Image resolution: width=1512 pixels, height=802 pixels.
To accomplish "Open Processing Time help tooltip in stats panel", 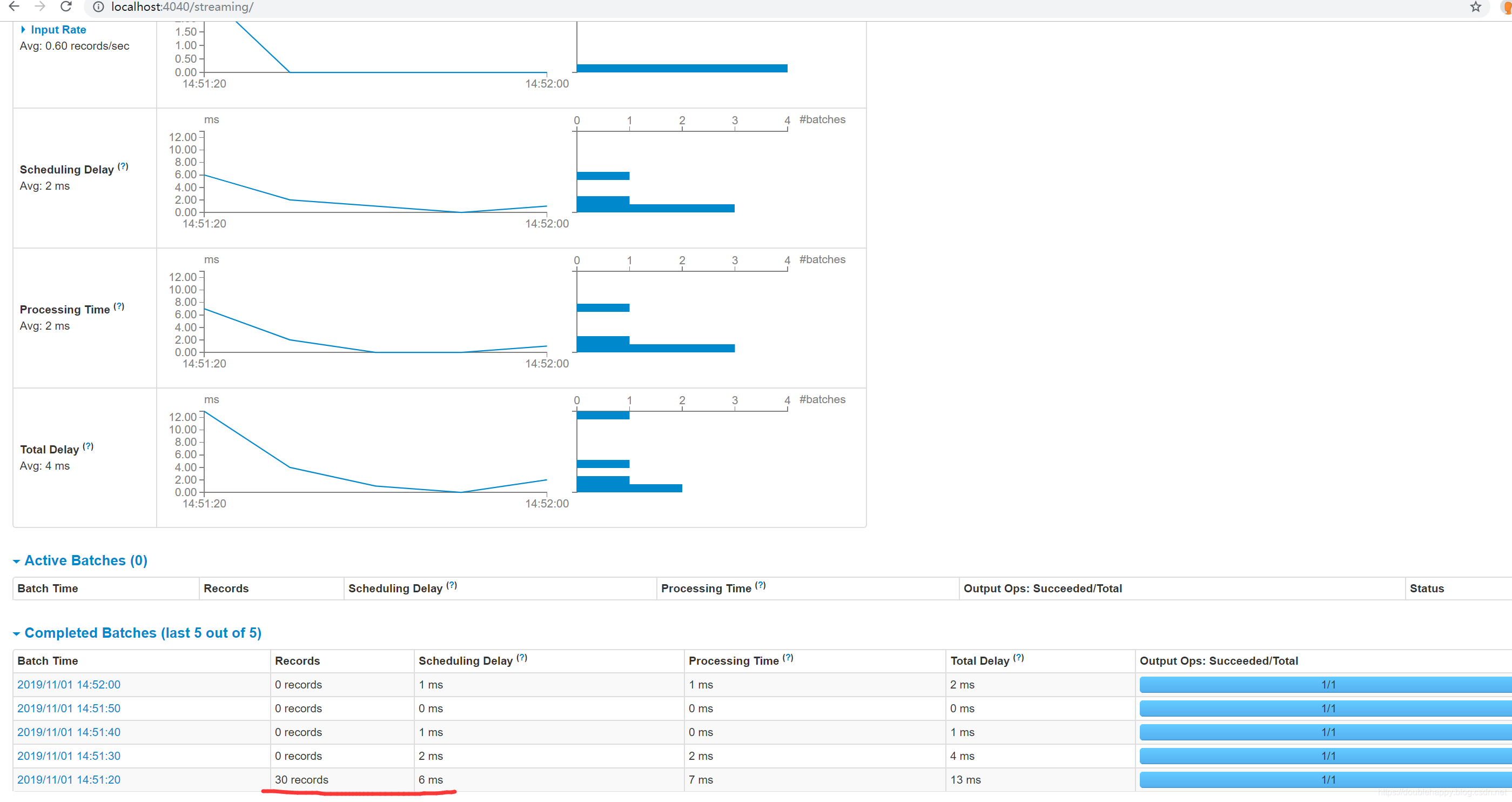I will 119,306.
